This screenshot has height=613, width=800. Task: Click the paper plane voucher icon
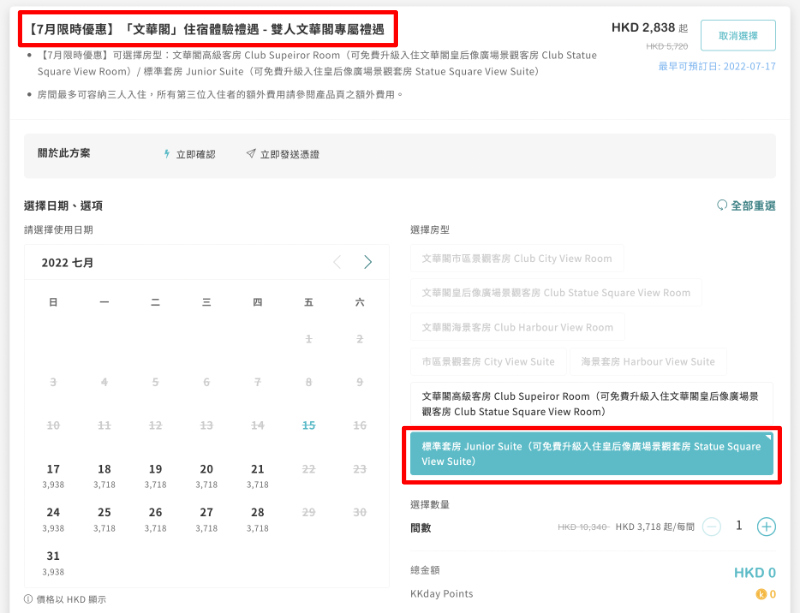click(x=251, y=153)
